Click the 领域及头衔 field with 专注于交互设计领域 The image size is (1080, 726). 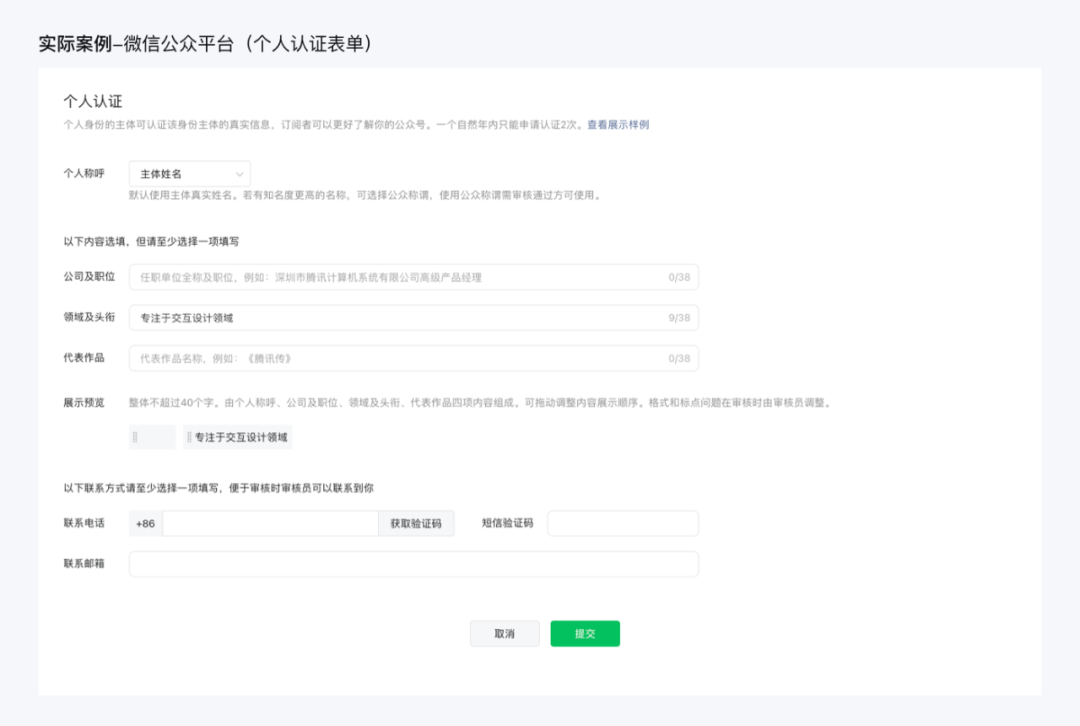tap(414, 318)
